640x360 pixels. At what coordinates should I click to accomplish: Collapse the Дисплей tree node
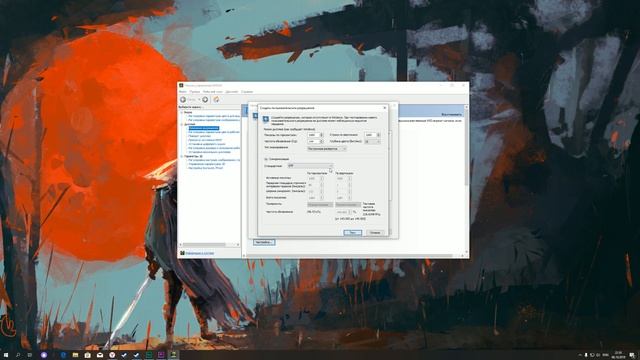[182, 124]
